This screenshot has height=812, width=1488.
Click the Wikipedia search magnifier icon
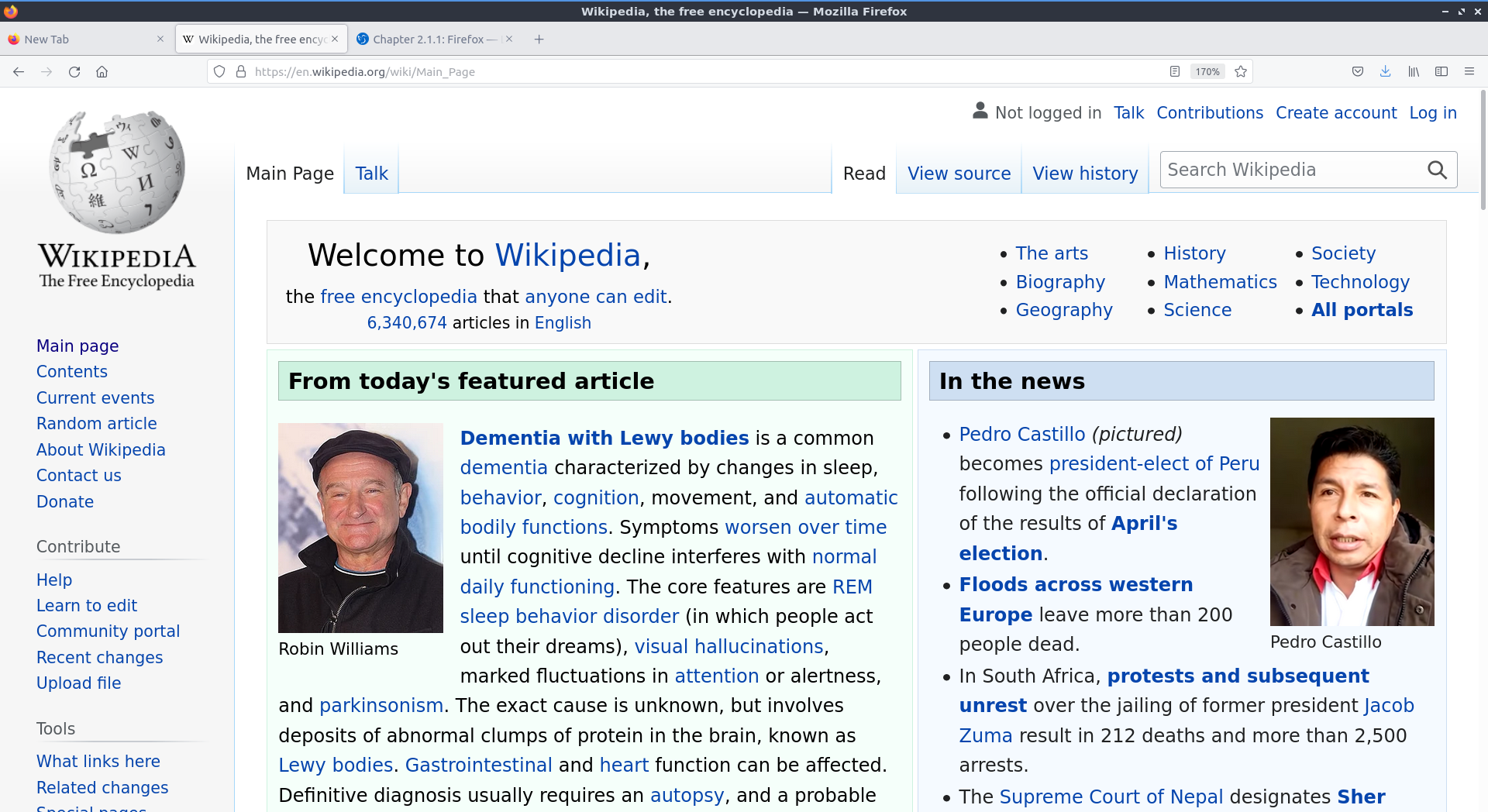point(1437,170)
